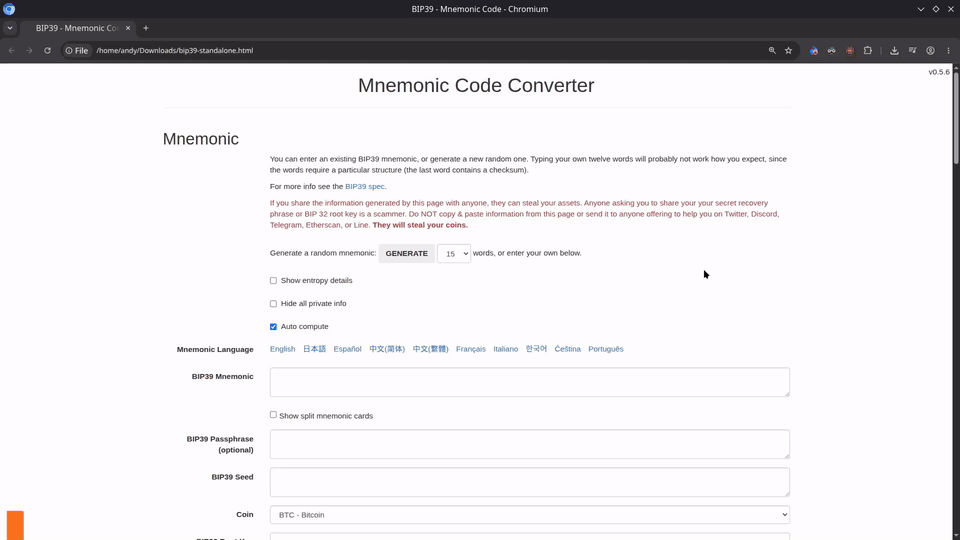Click the They will steal your coins warning
The width and height of the screenshot is (960, 540).
point(420,225)
